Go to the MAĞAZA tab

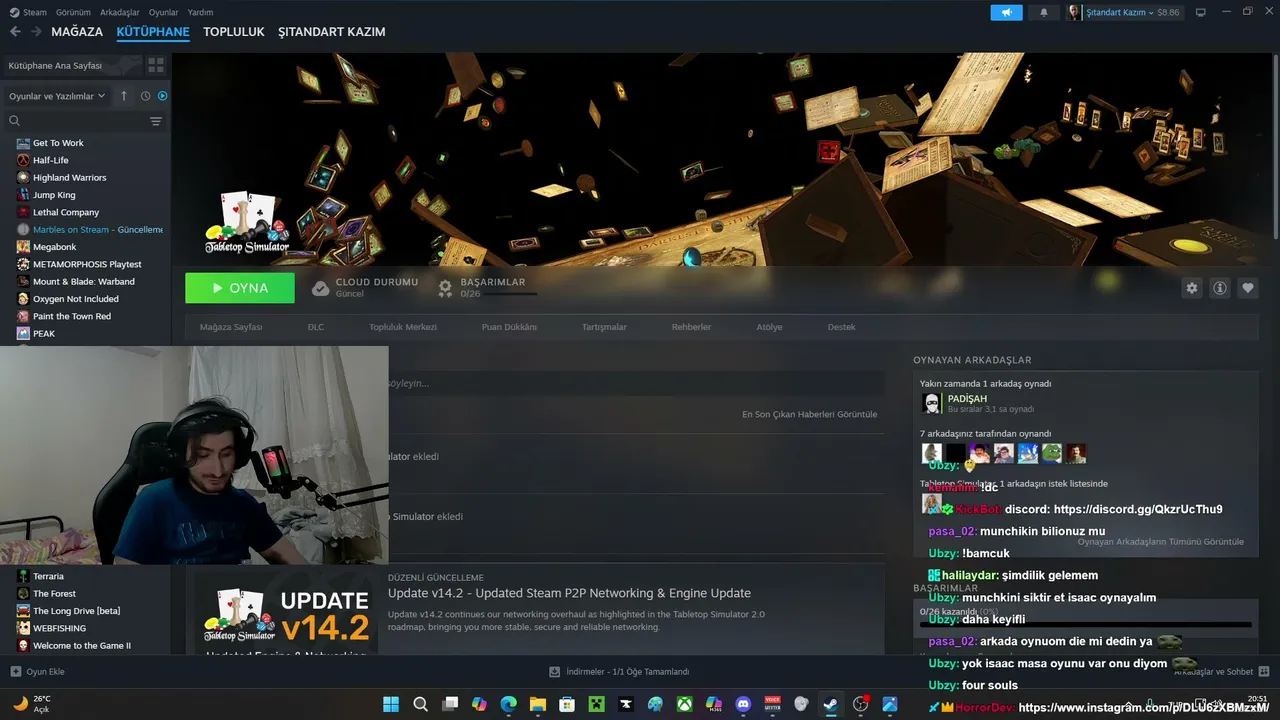[x=77, y=32]
